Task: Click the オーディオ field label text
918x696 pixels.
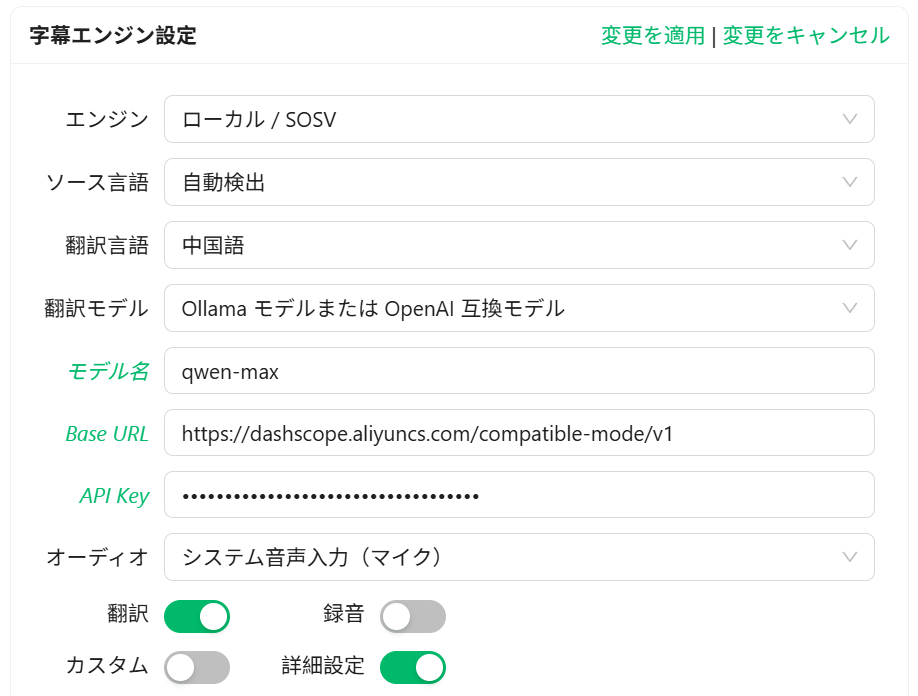Action: point(98,557)
